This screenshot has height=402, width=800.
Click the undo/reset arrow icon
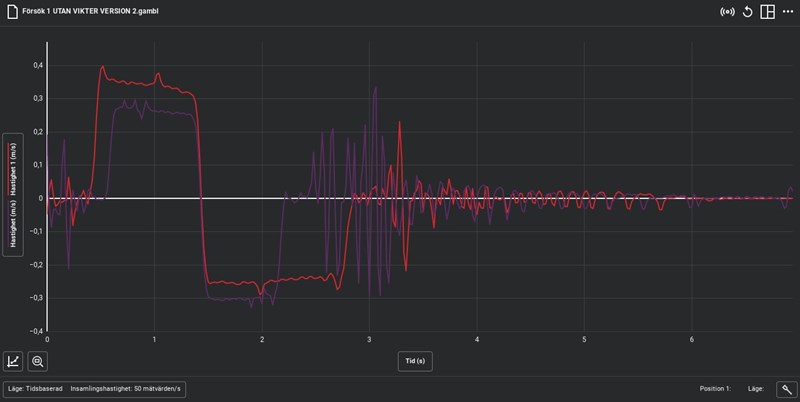coord(747,12)
